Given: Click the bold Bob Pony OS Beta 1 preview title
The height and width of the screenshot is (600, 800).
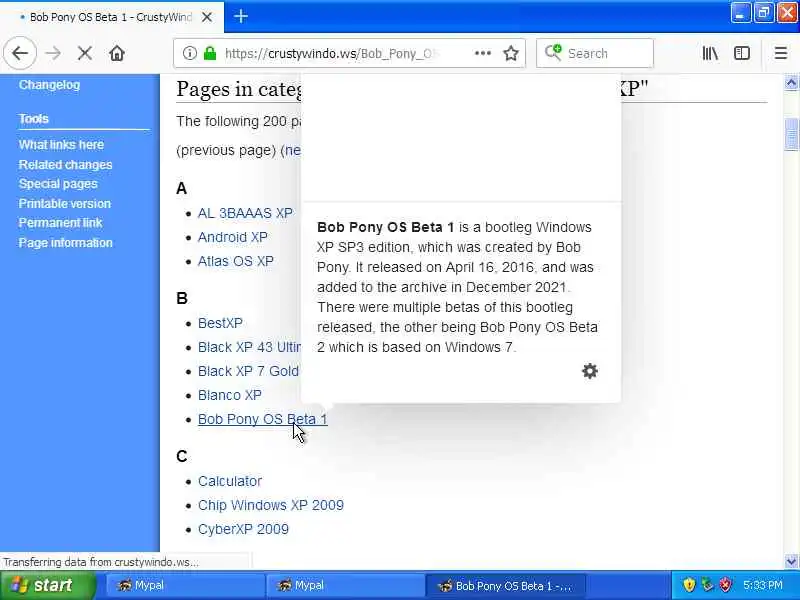Looking at the screenshot, I should coord(385,227).
